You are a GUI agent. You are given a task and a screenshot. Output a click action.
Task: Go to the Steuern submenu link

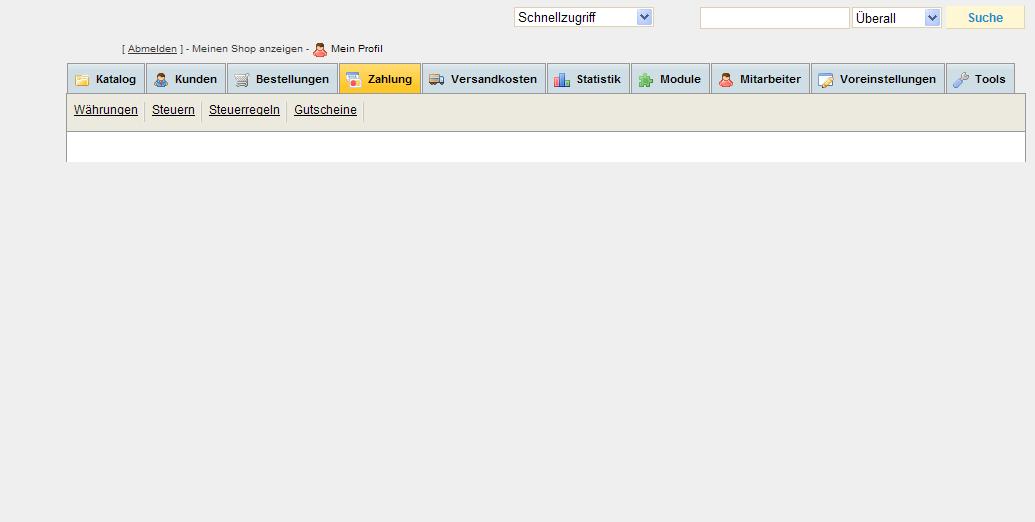[x=173, y=110]
